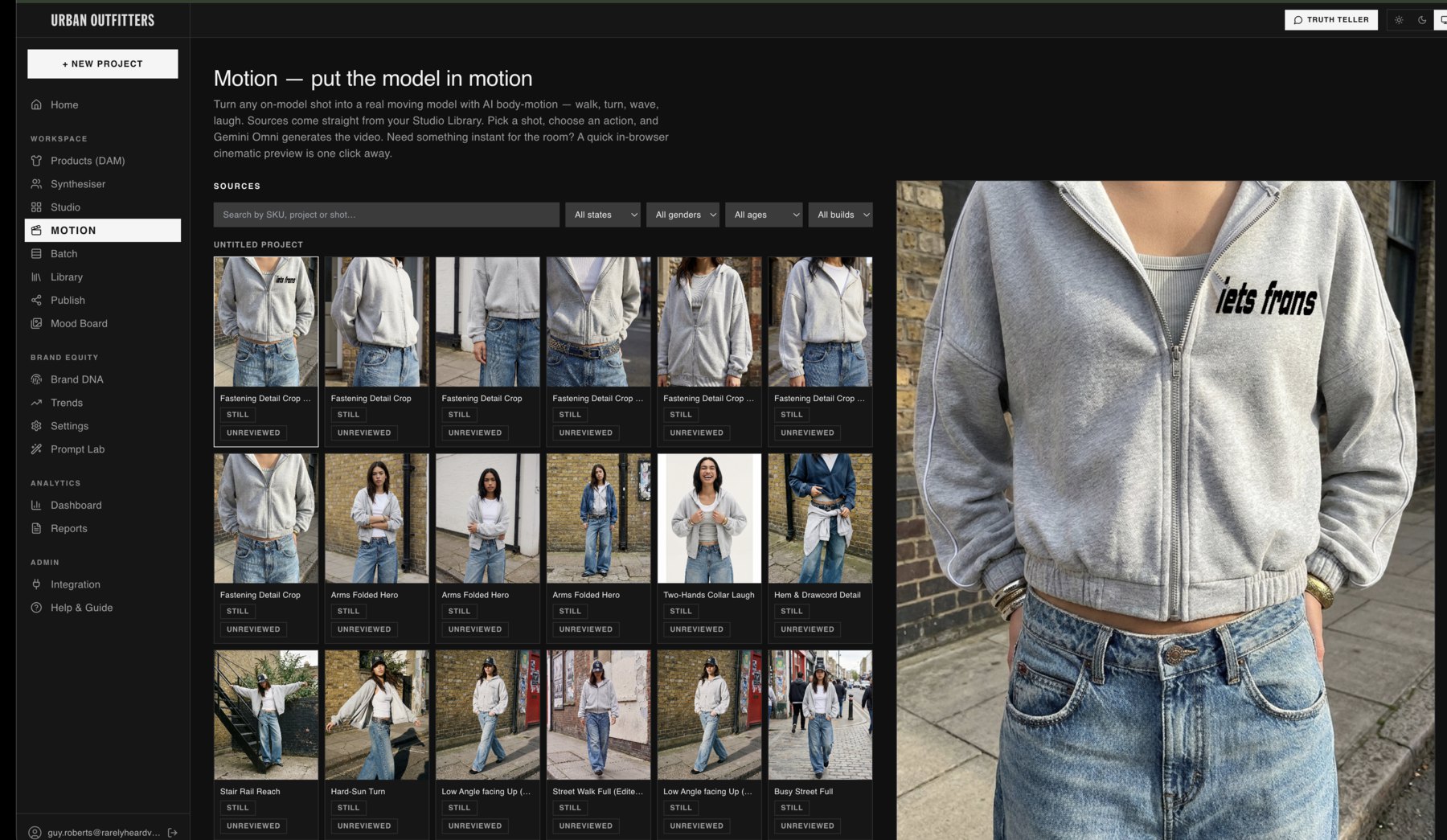Click UNREVIEWED badge on Street Walk Full
Viewport: 1447px width, 840px height.
(586, 826)
